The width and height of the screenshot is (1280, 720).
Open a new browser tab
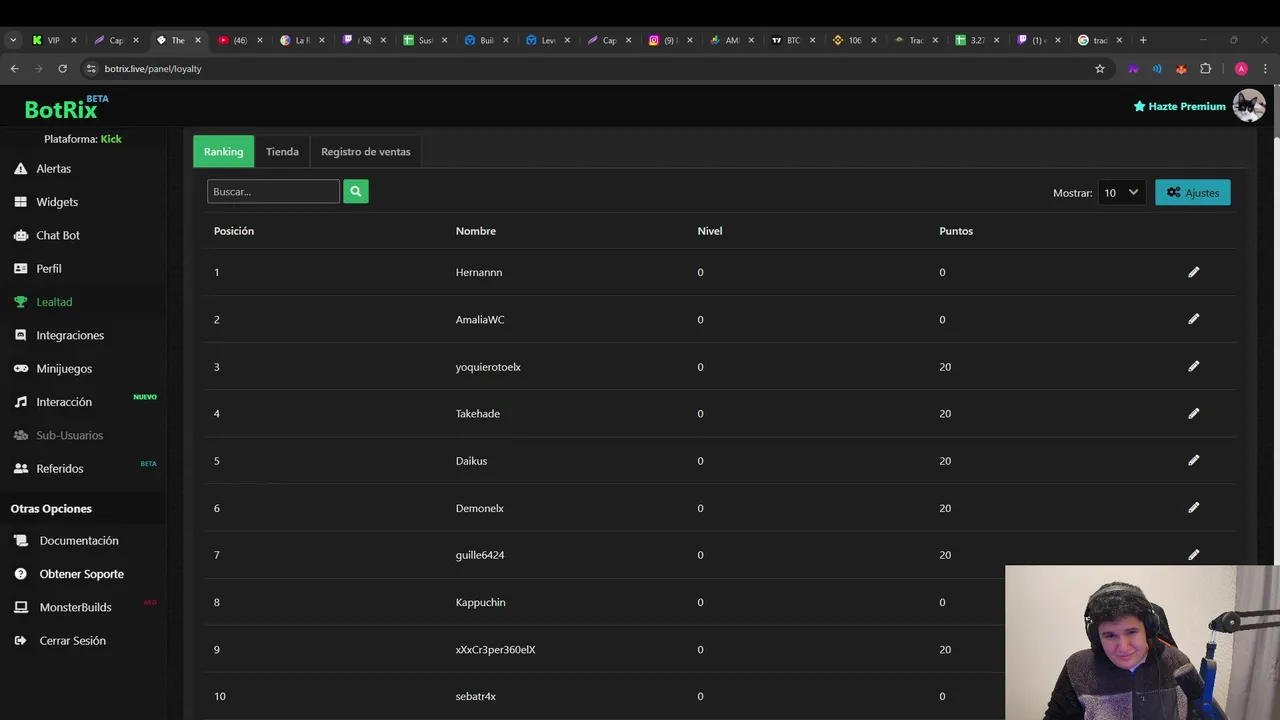pyautogui.click(x=1143, y=40)
